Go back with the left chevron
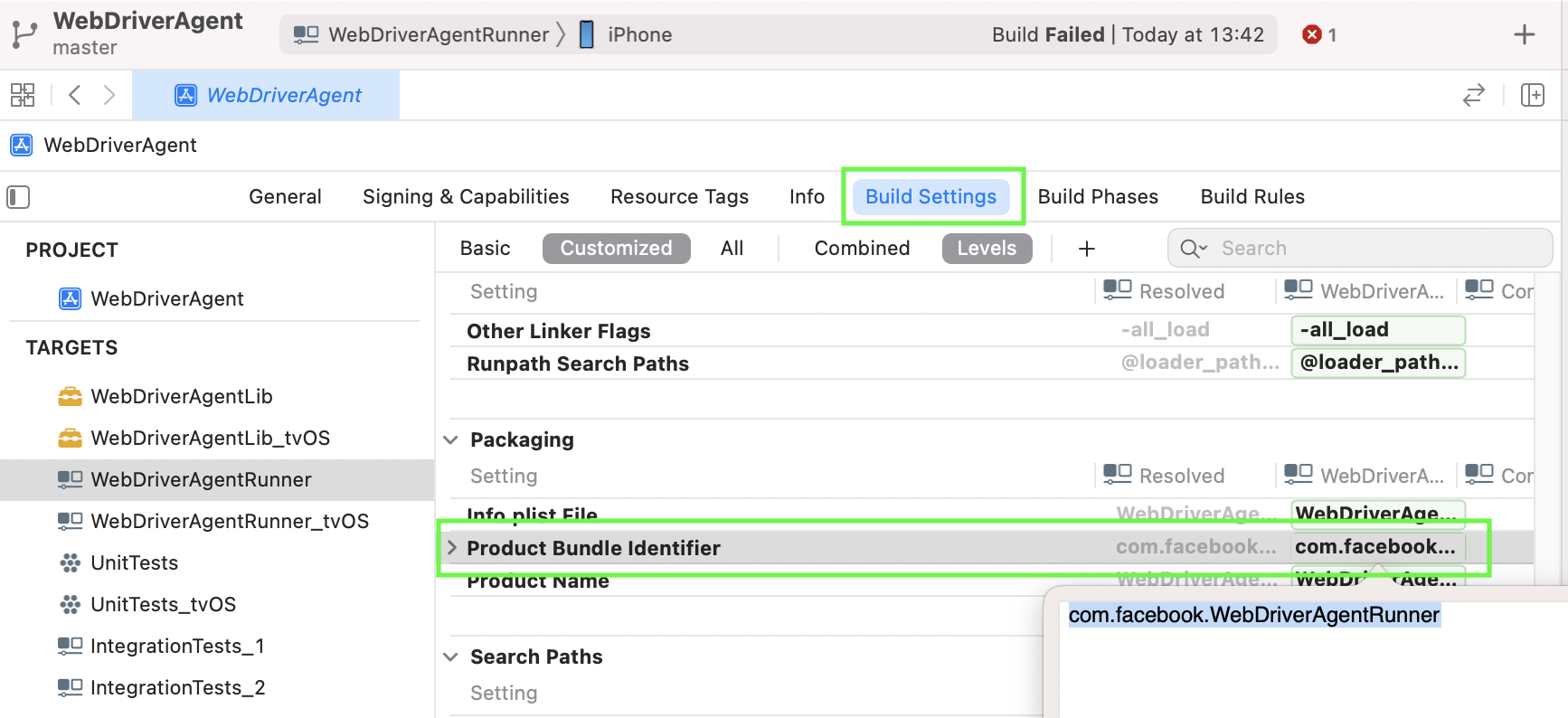 [75, 95]
